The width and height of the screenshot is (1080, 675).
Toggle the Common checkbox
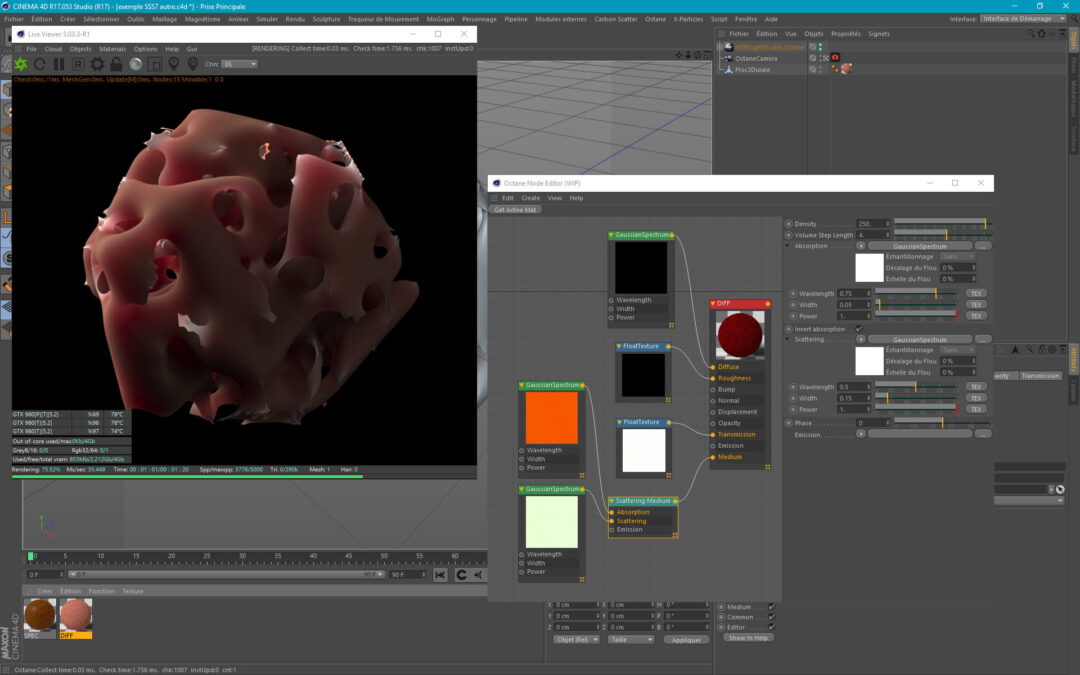click(771, 617)
